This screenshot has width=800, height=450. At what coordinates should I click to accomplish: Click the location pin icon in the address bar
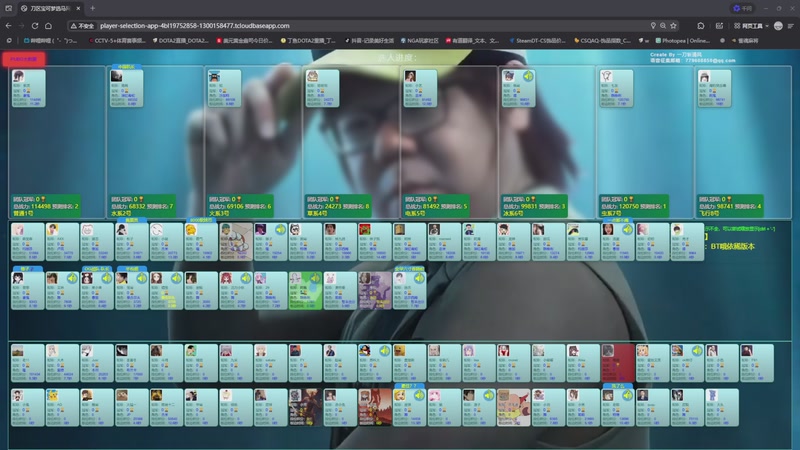[x=653, y=26]
